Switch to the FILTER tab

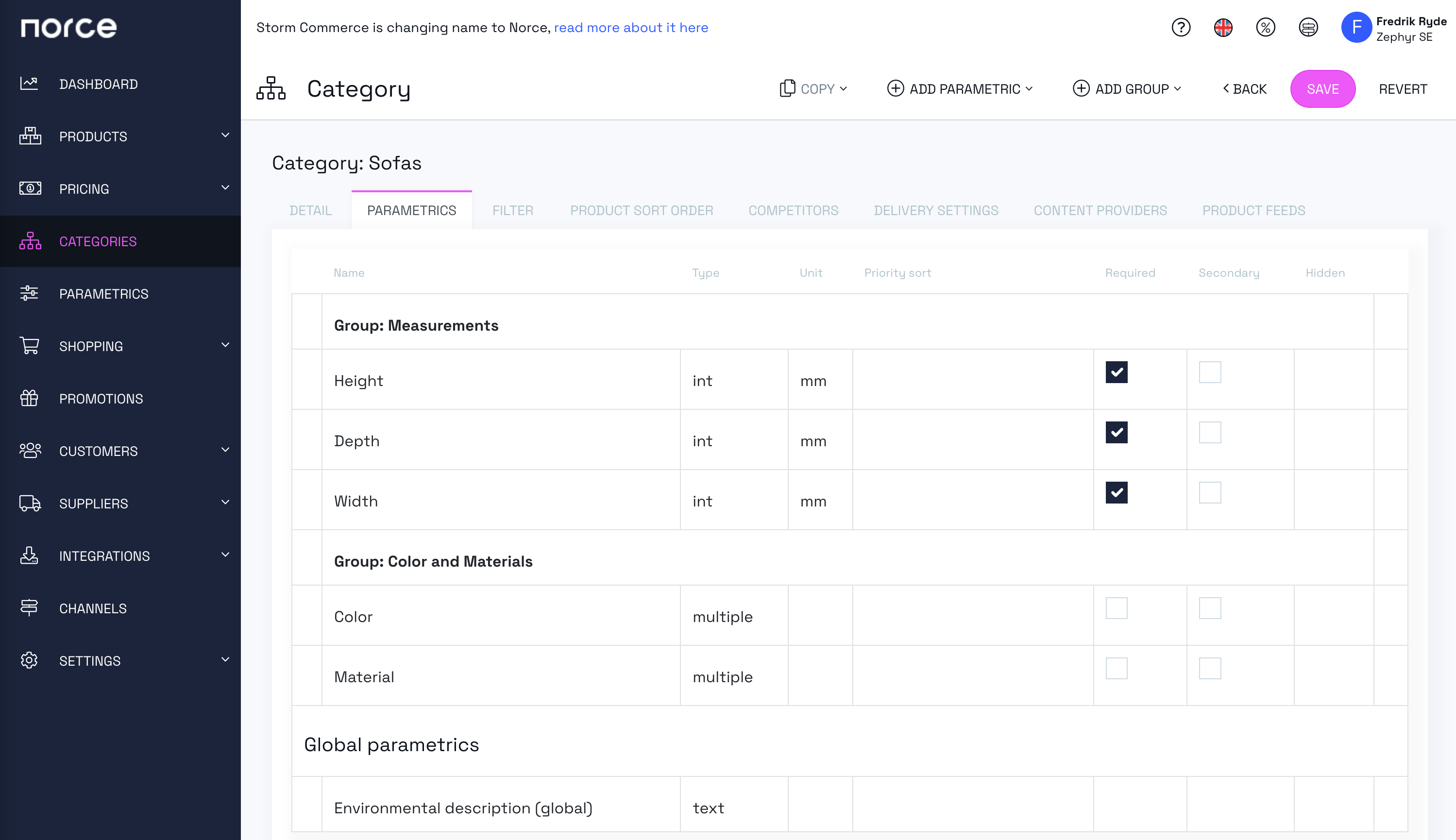pyautogui.click(x=513, y=210)
